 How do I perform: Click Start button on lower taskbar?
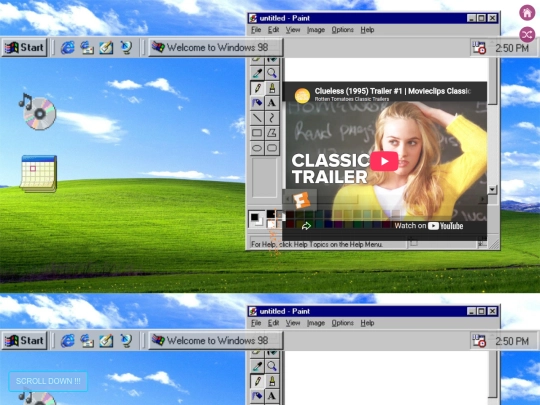(x=24, y=341)
